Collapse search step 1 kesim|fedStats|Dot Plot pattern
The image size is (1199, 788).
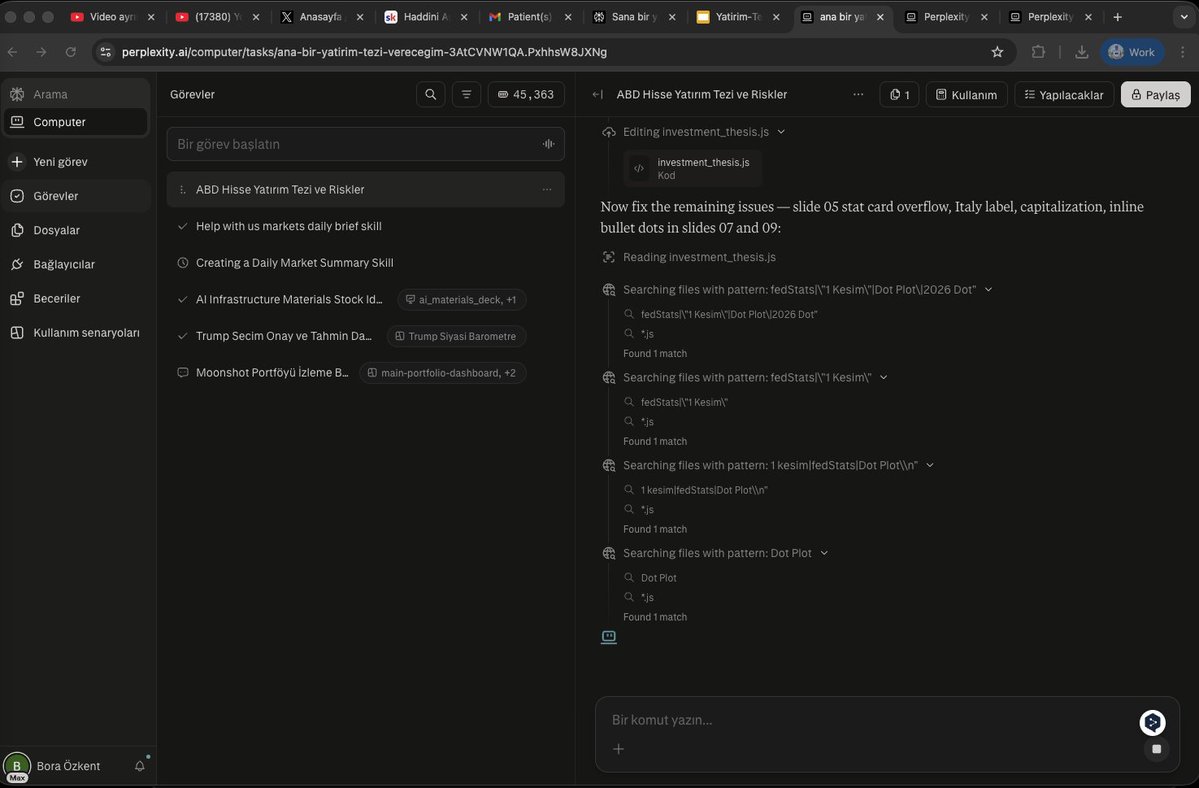coord(930,465)
